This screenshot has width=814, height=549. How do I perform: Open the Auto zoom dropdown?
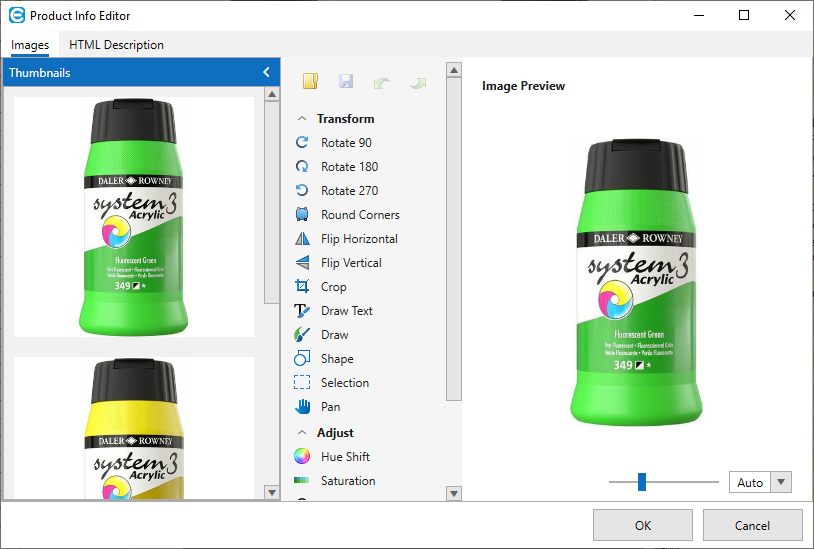click(x=781, y=482)
